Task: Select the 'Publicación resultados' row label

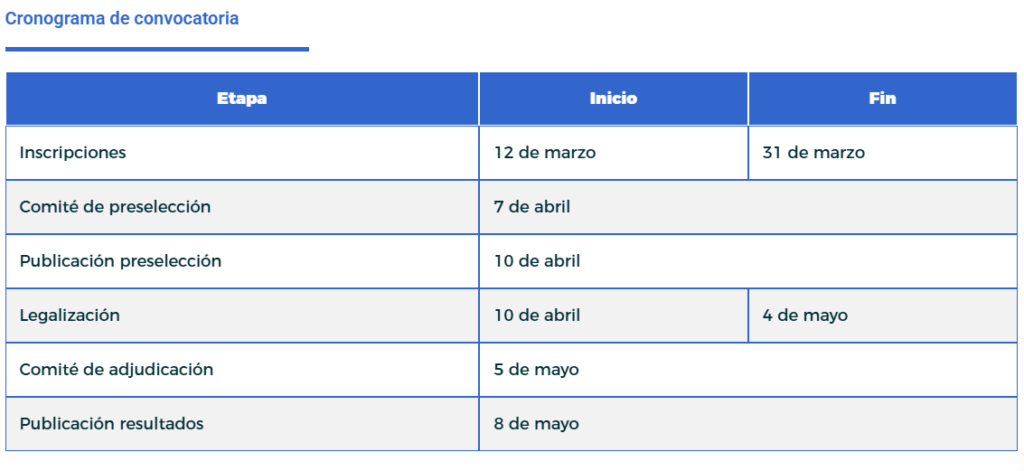Action: [x=111, y=423]
